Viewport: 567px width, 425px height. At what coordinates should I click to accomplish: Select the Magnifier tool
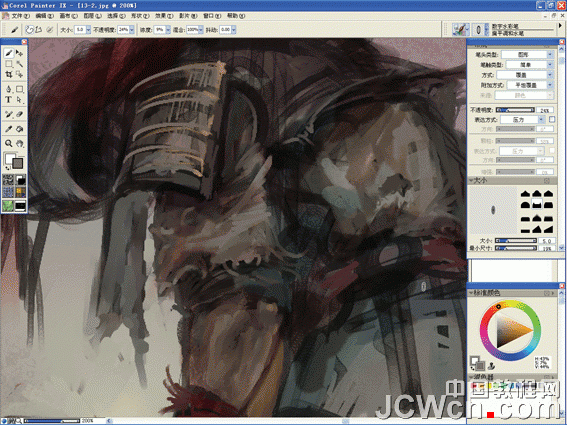point(9,143)
